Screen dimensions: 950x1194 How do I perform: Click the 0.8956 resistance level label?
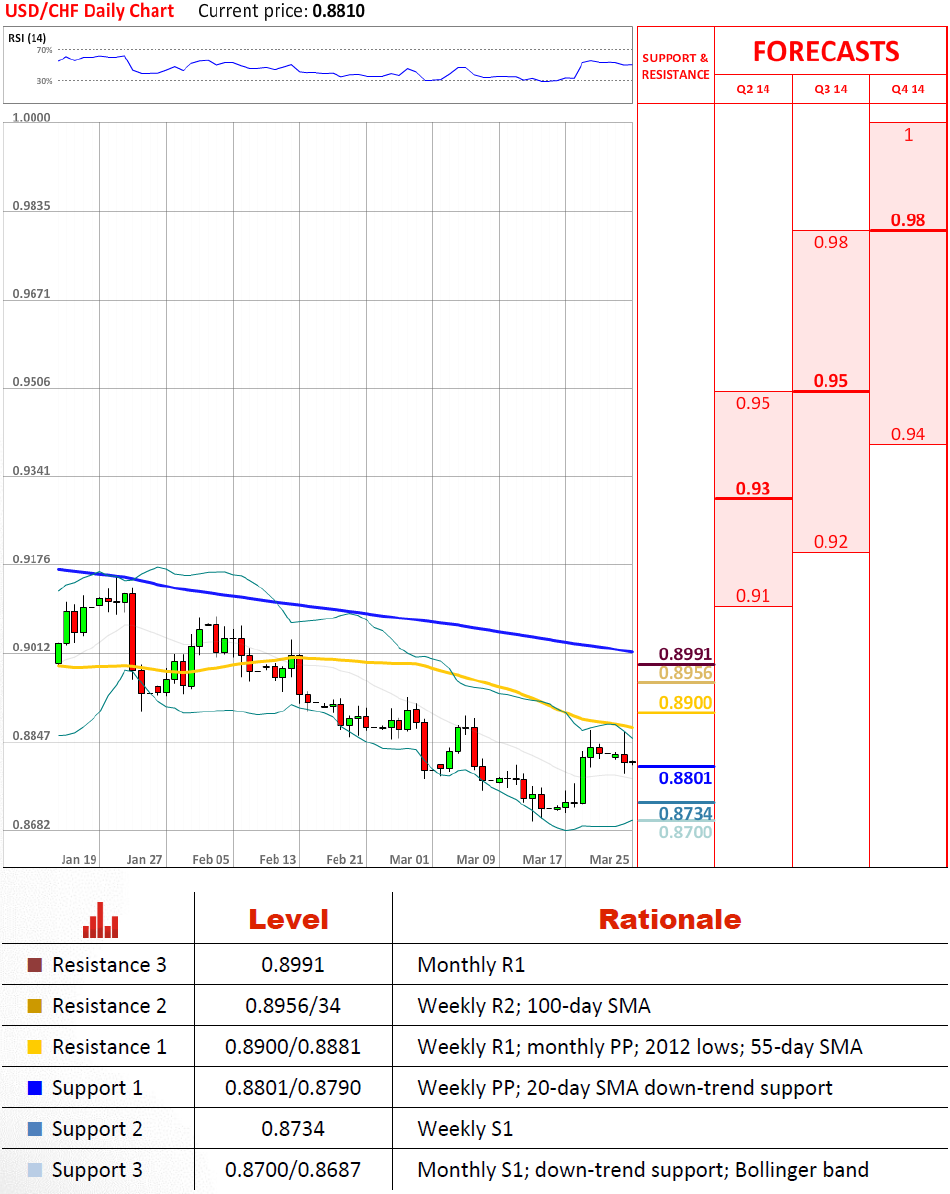tap(685, 672)
